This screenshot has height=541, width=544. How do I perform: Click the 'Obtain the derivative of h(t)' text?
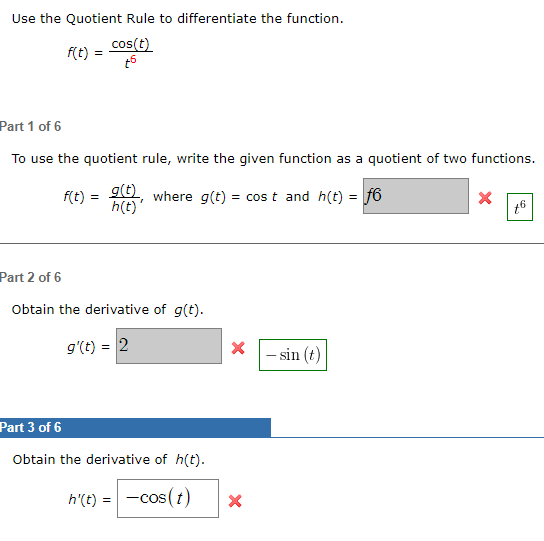point(109,459)
